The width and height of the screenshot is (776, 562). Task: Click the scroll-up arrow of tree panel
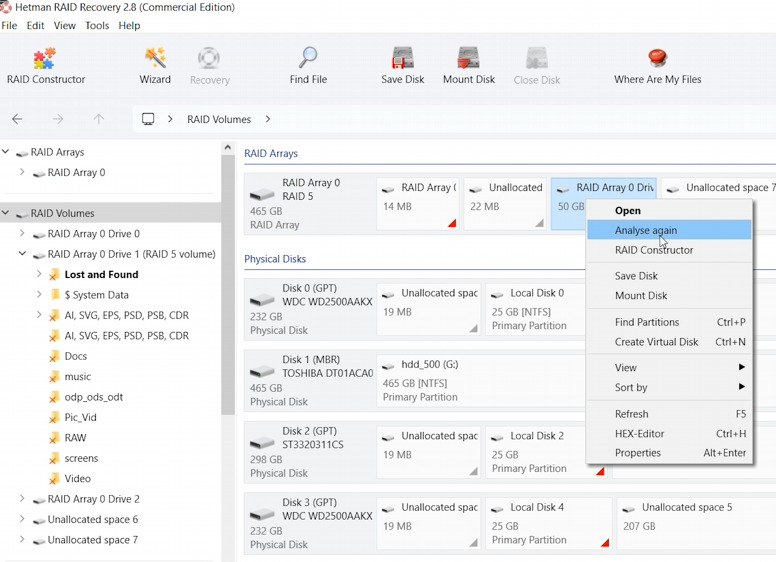228,147
